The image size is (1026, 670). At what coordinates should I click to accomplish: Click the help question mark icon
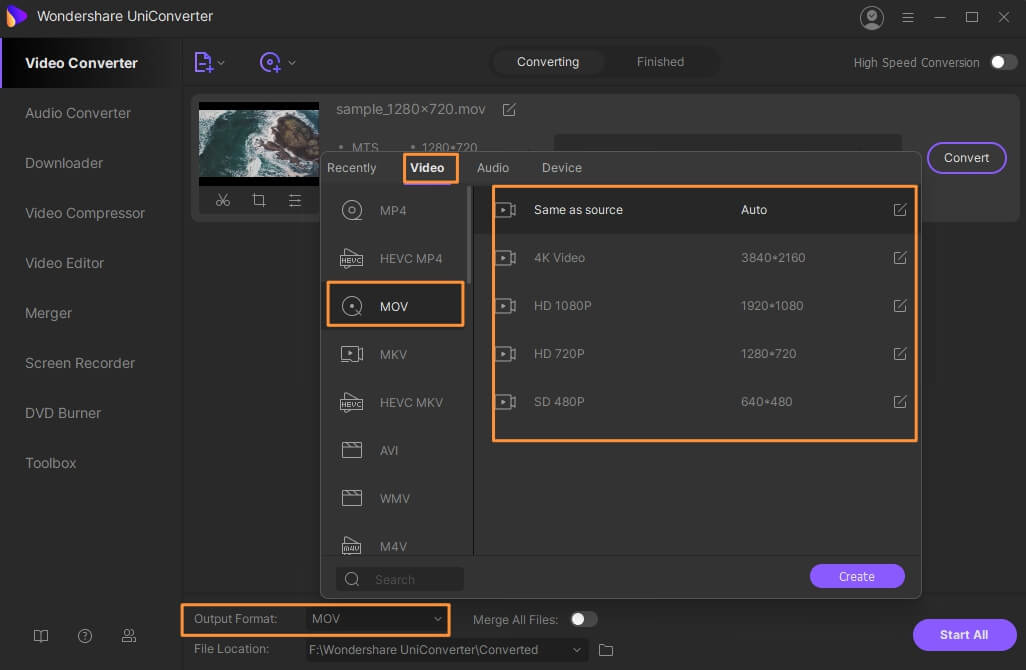pos(85,636)
